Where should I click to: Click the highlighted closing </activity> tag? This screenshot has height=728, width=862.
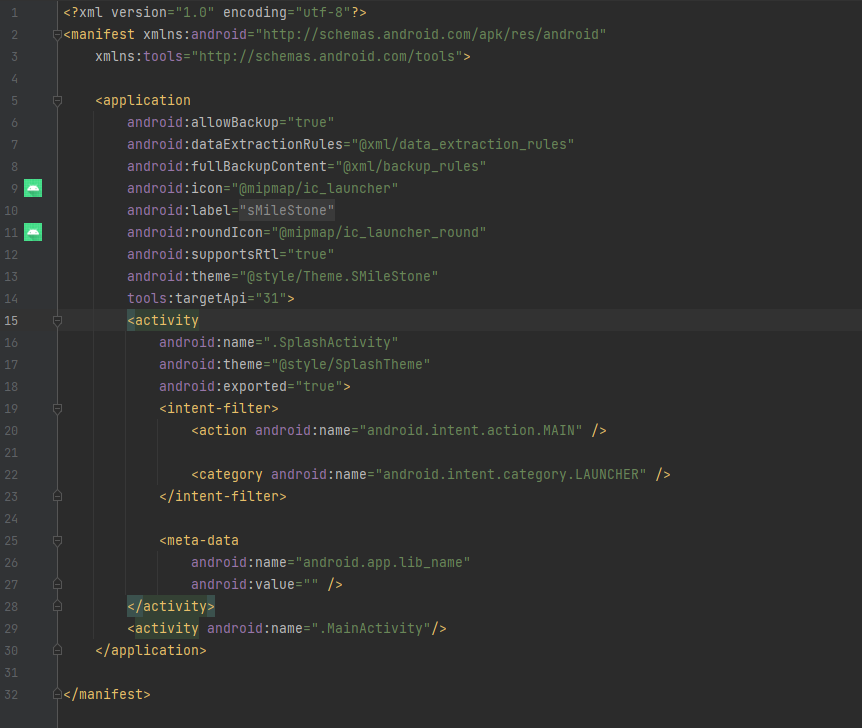tap(171, 606)
